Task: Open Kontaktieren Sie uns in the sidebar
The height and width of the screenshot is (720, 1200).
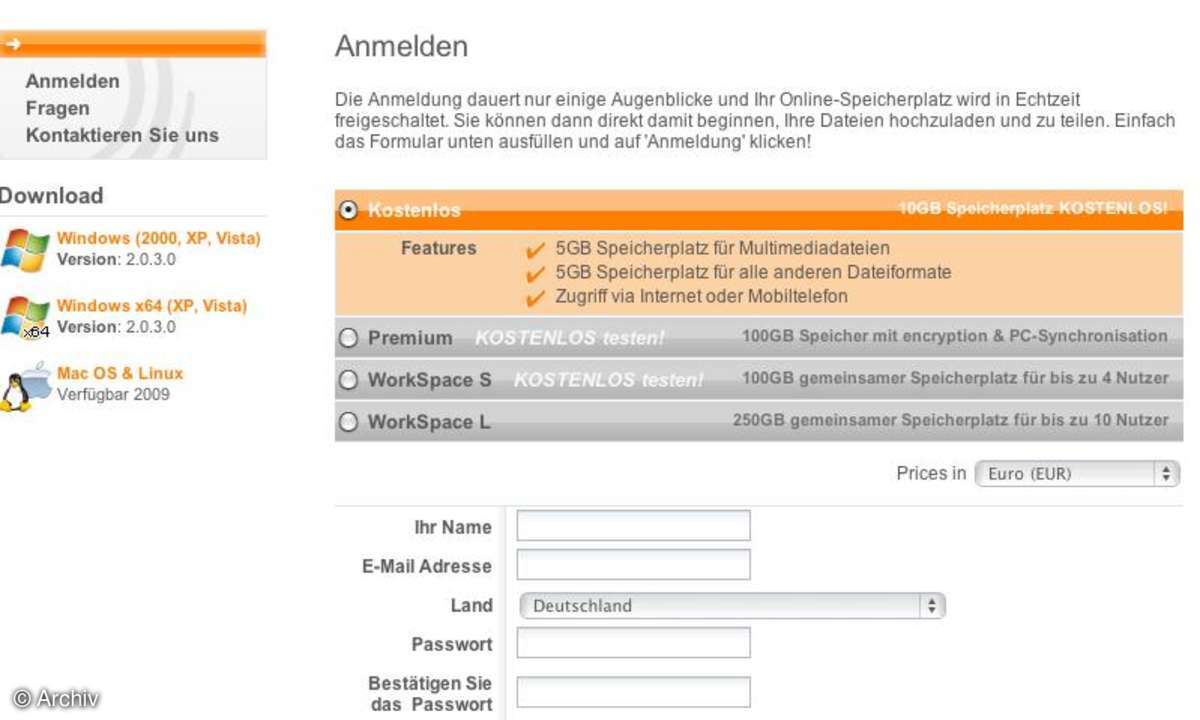Action: (x=122, y=135)
